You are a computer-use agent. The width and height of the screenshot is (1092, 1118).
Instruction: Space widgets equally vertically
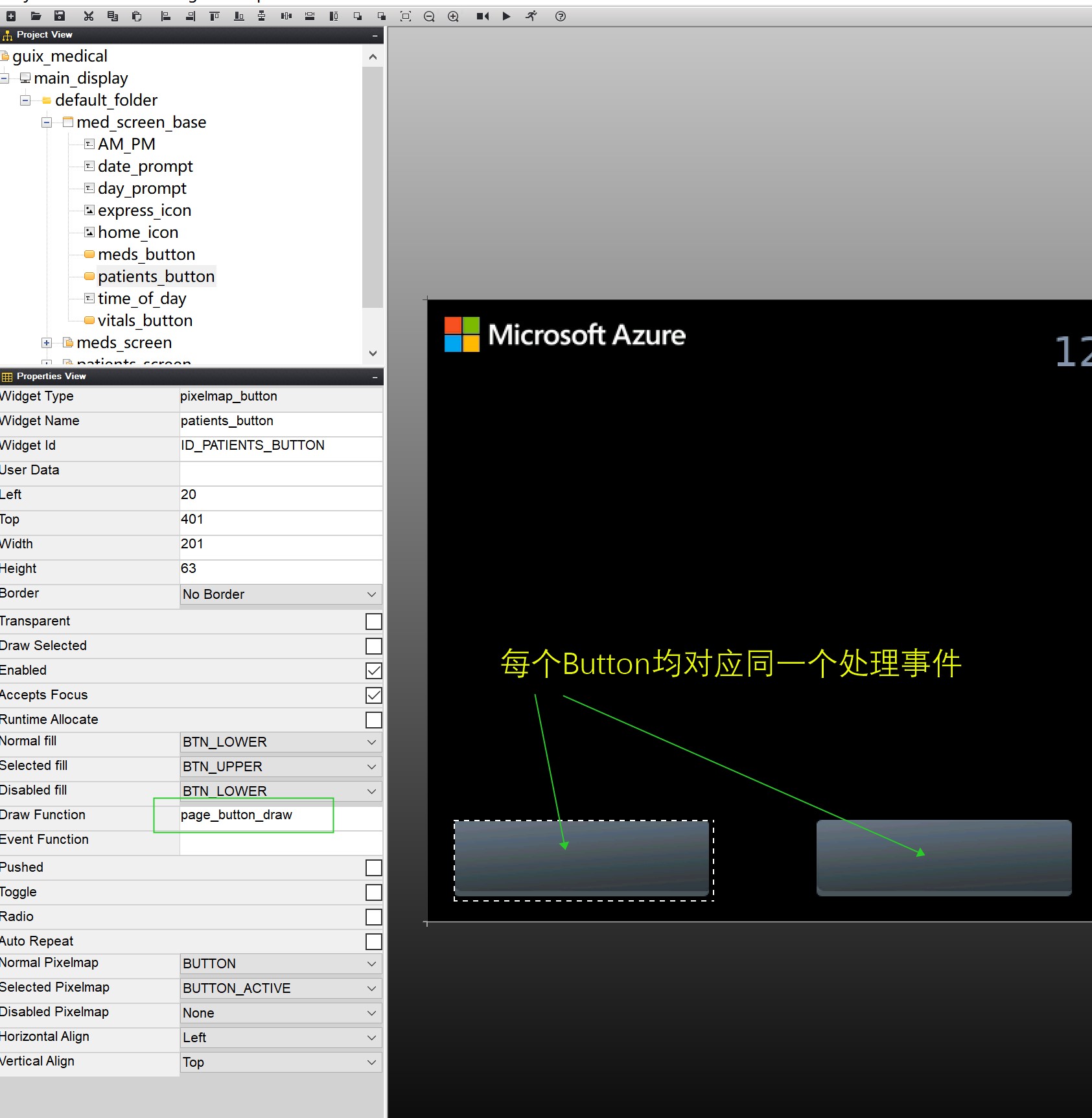[262, 16]
